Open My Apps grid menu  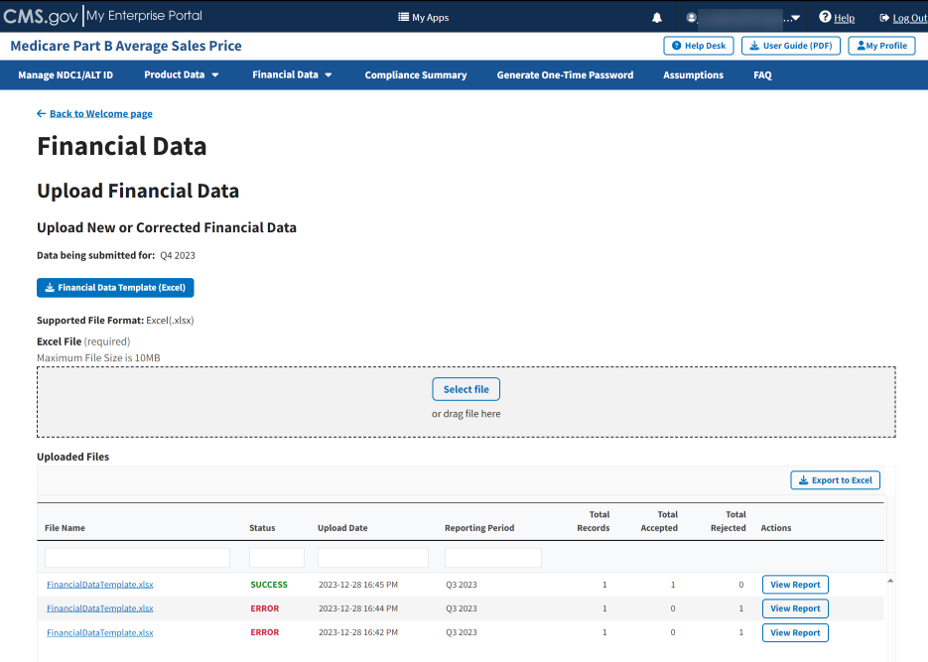click(x=423, y=18)
